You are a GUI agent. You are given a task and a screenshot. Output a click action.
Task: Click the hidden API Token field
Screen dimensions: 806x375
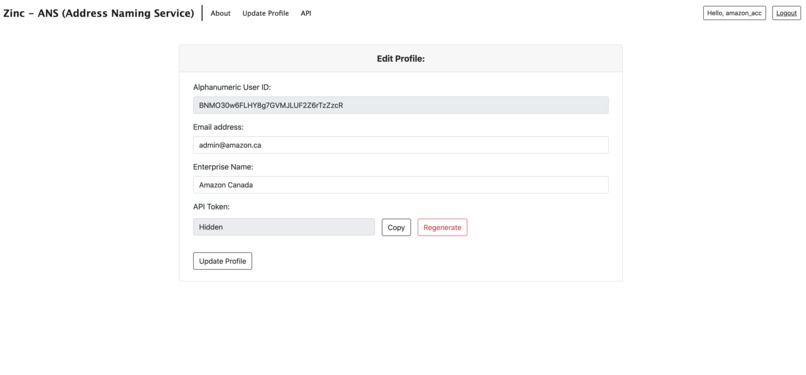point(284,227)
